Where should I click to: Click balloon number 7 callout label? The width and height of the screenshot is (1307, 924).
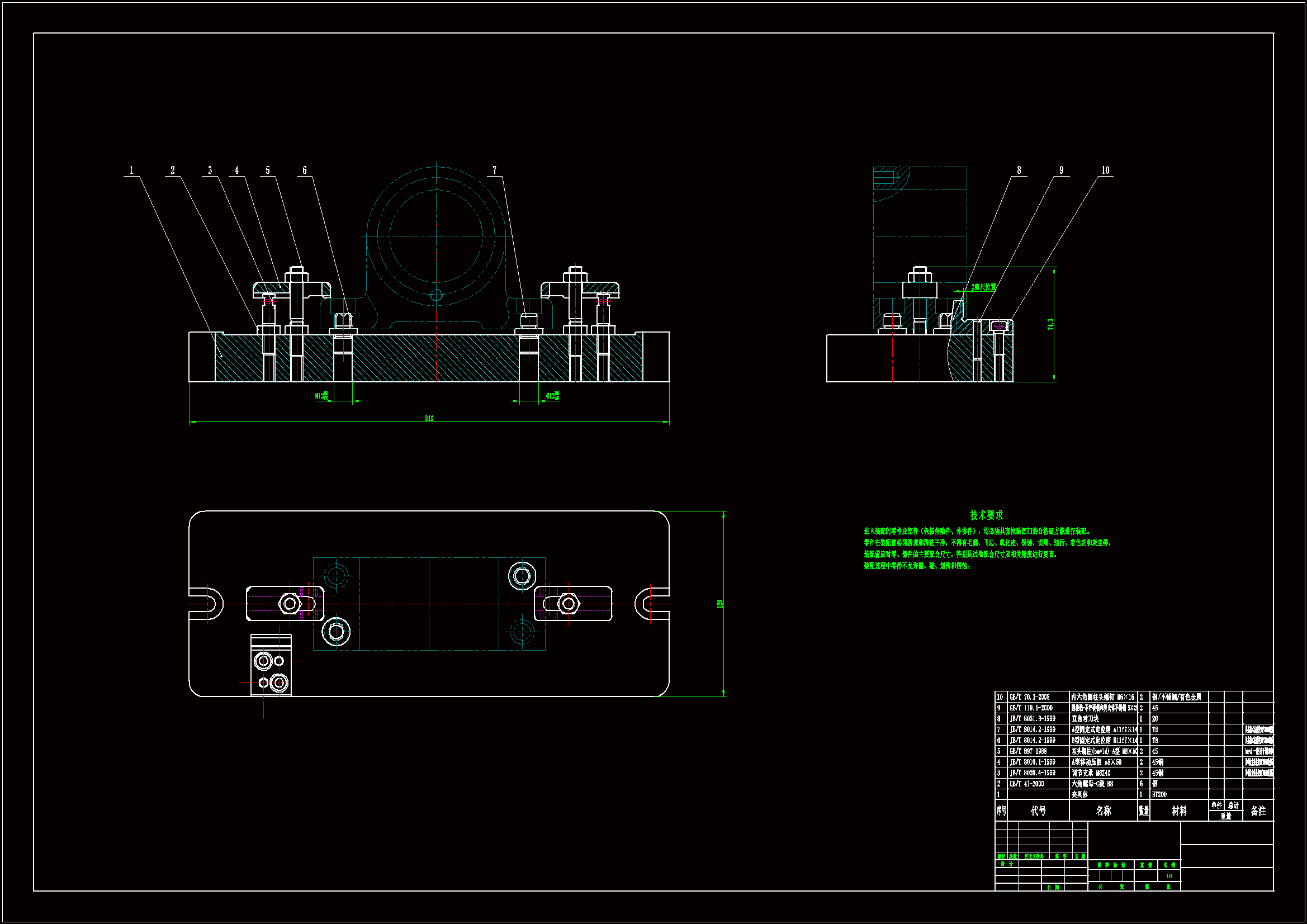coord(494,170)
